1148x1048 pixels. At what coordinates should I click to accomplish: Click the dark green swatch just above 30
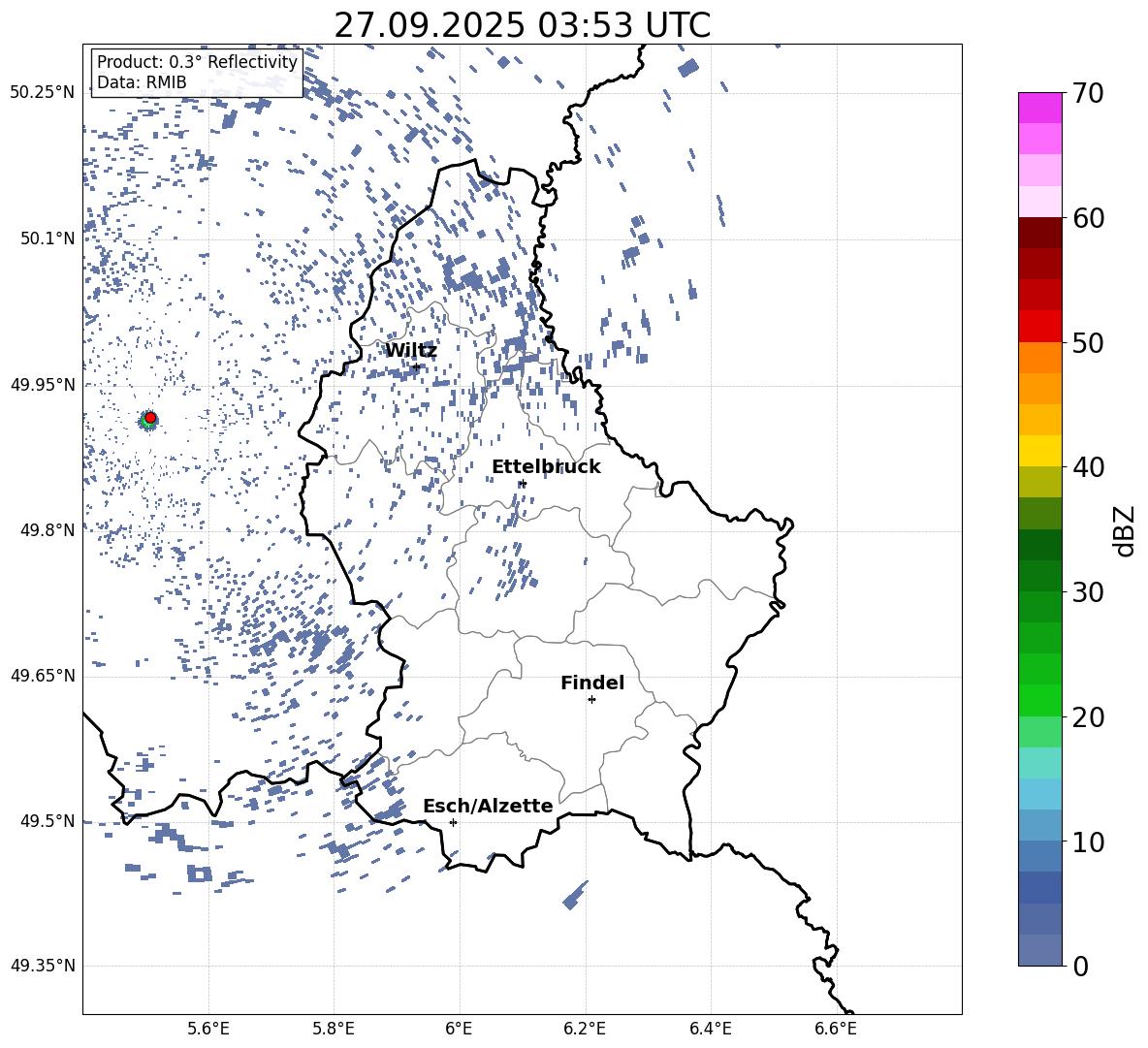click(1039, 576)
